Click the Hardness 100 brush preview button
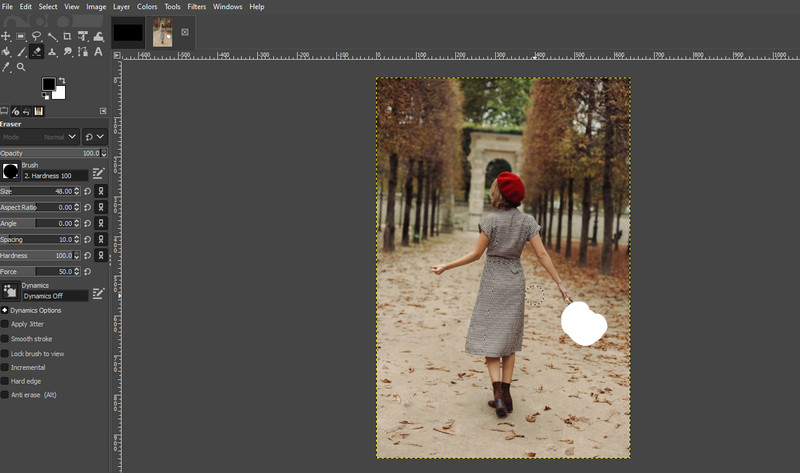Screen dimensions: 800x473 [10, 171]
